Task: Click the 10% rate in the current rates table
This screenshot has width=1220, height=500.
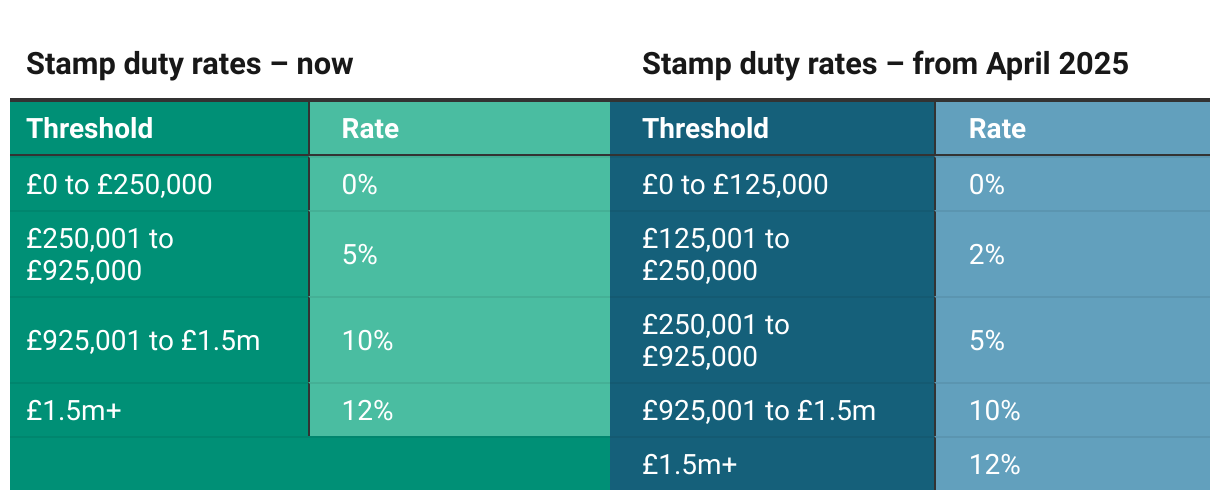Action: [367, 341]
